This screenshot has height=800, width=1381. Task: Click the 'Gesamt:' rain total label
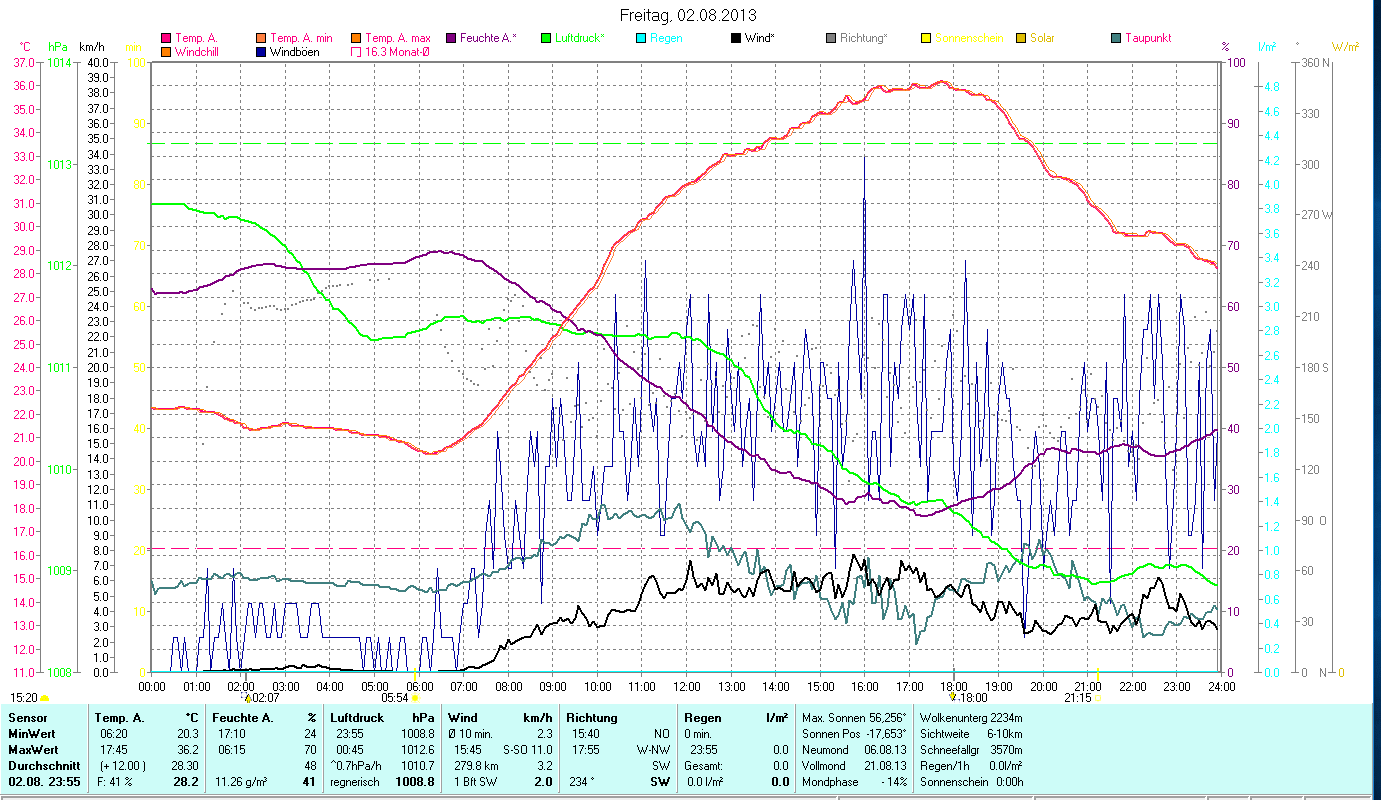click(704, 765)
